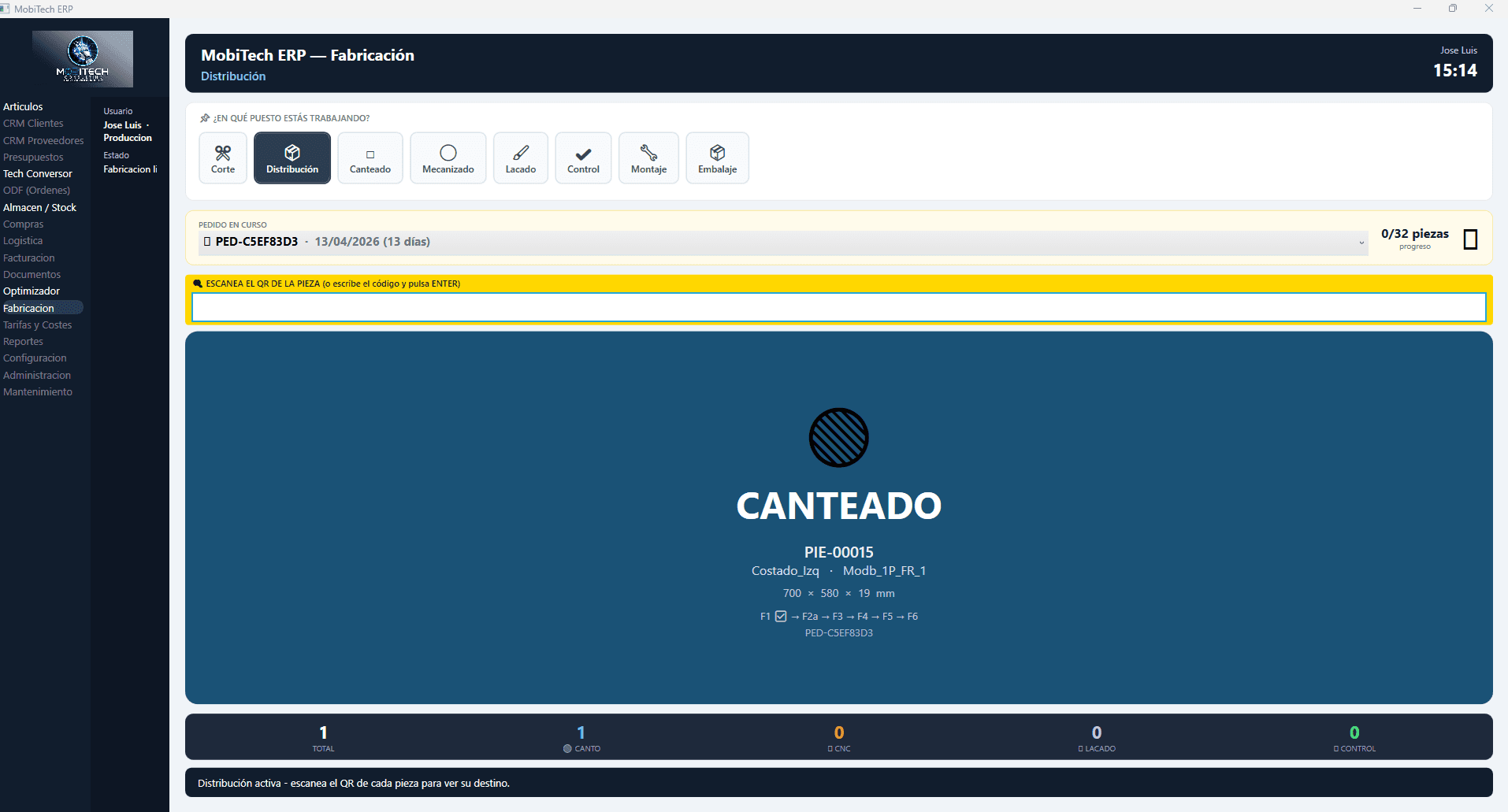This screenshot has width=1508, height=812.
Task: Click the Canto counter indicator
Action: (581, 739)
